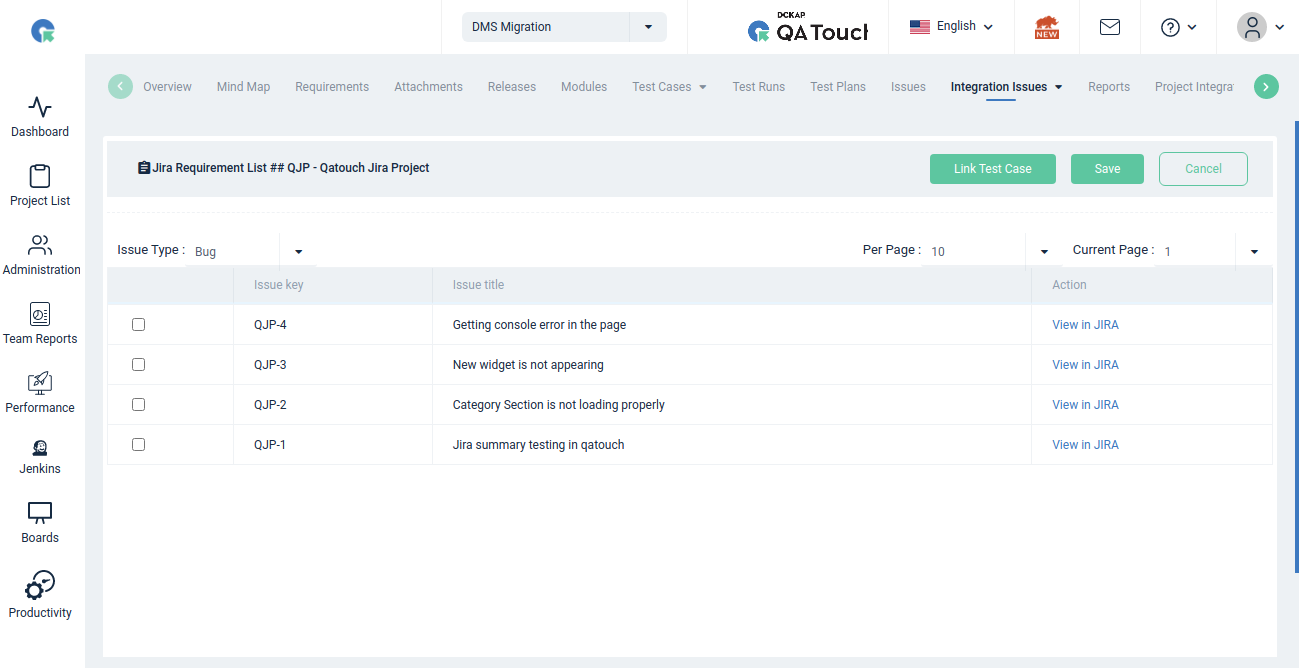Go to Project List via sidebar icon
The image size is (1299, 668).
(x=40, y=185)
